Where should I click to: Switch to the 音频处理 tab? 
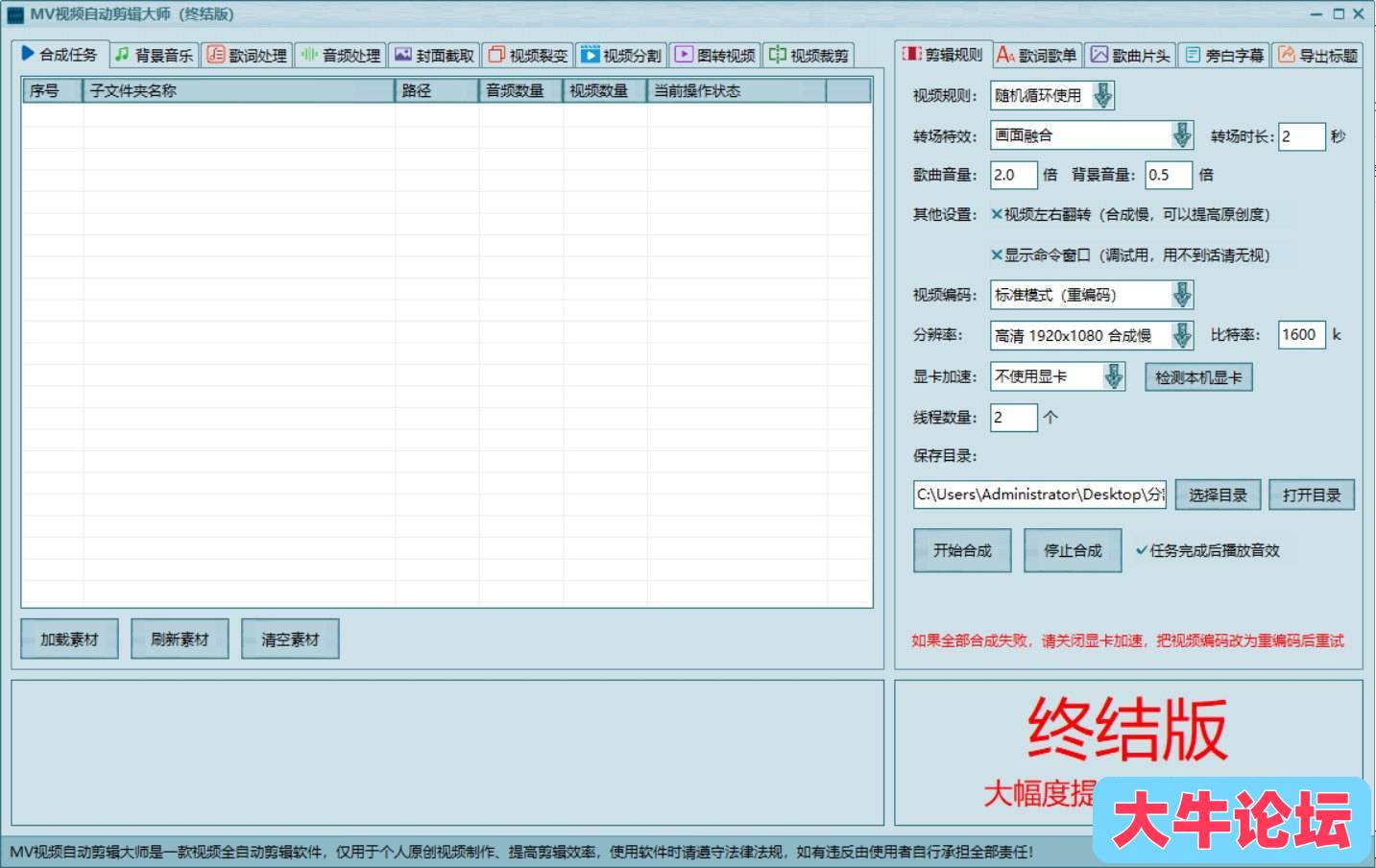click(341, 56)
